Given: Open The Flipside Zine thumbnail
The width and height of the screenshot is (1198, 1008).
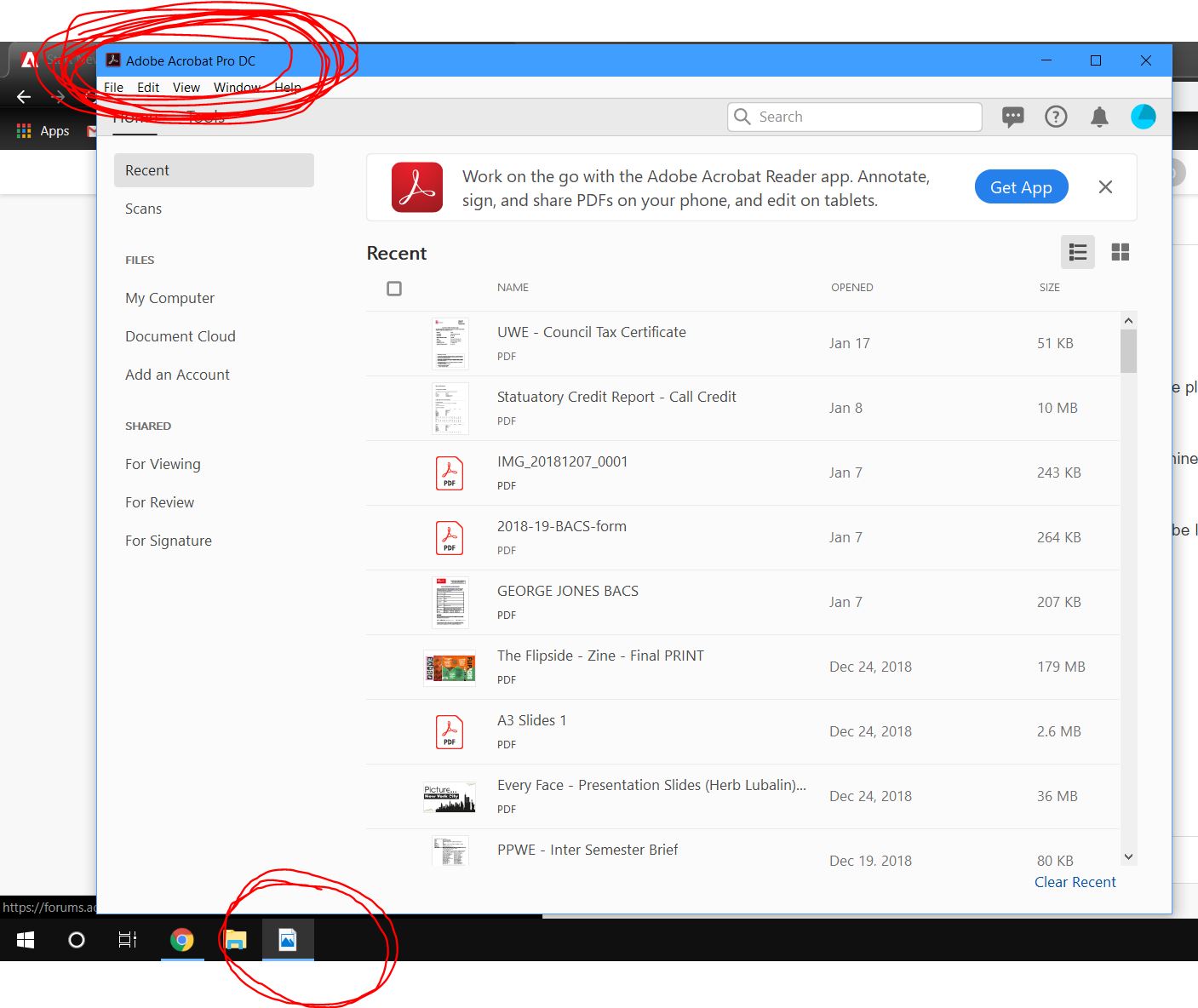Looking at the screenshot, I should 450,668.
